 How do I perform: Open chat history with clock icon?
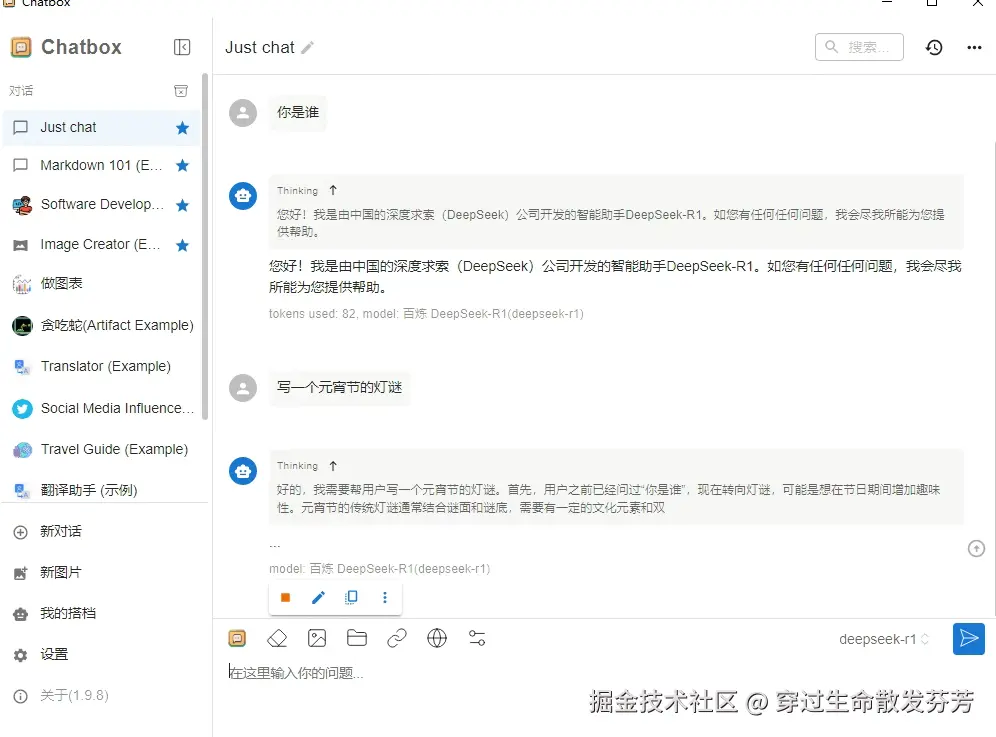[x=934, y=48]
